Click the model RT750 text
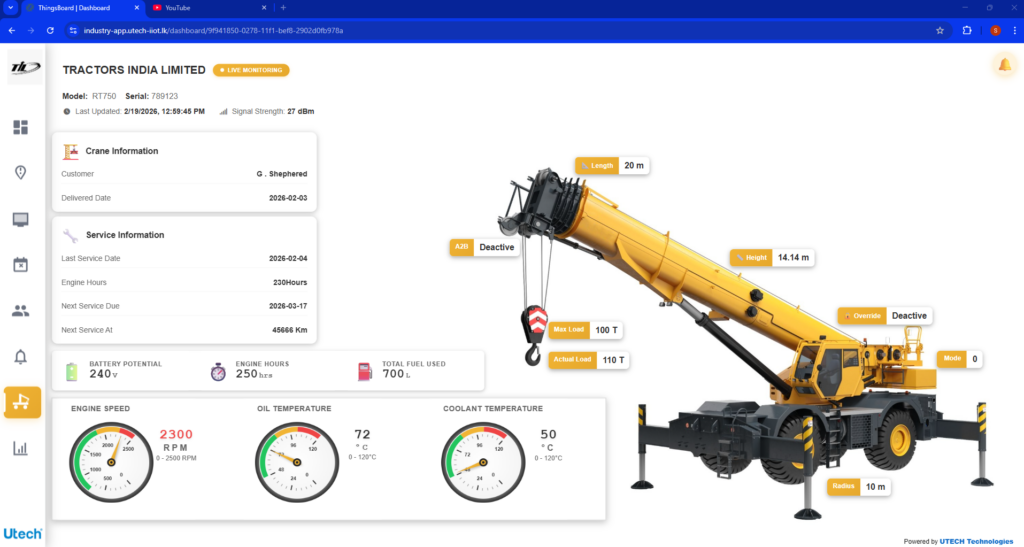Screen dimensions: 1024x547 (104, 96)
